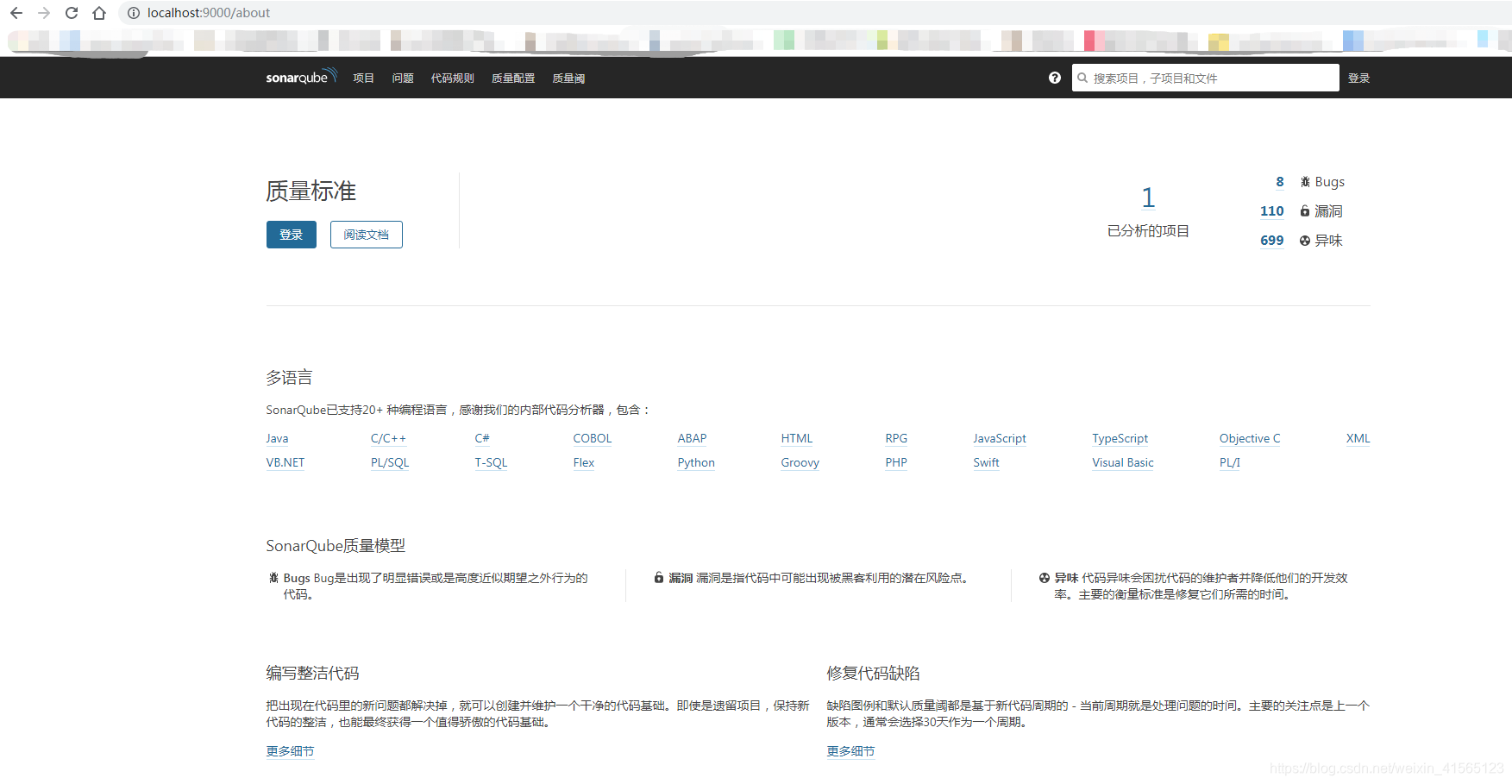Open the HTML language link
The width and height of the screenshot is (1512, 784).
797,438
